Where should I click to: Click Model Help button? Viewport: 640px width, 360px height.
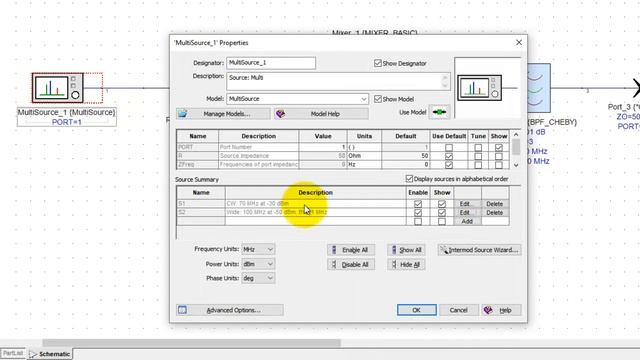pos(321,114)
